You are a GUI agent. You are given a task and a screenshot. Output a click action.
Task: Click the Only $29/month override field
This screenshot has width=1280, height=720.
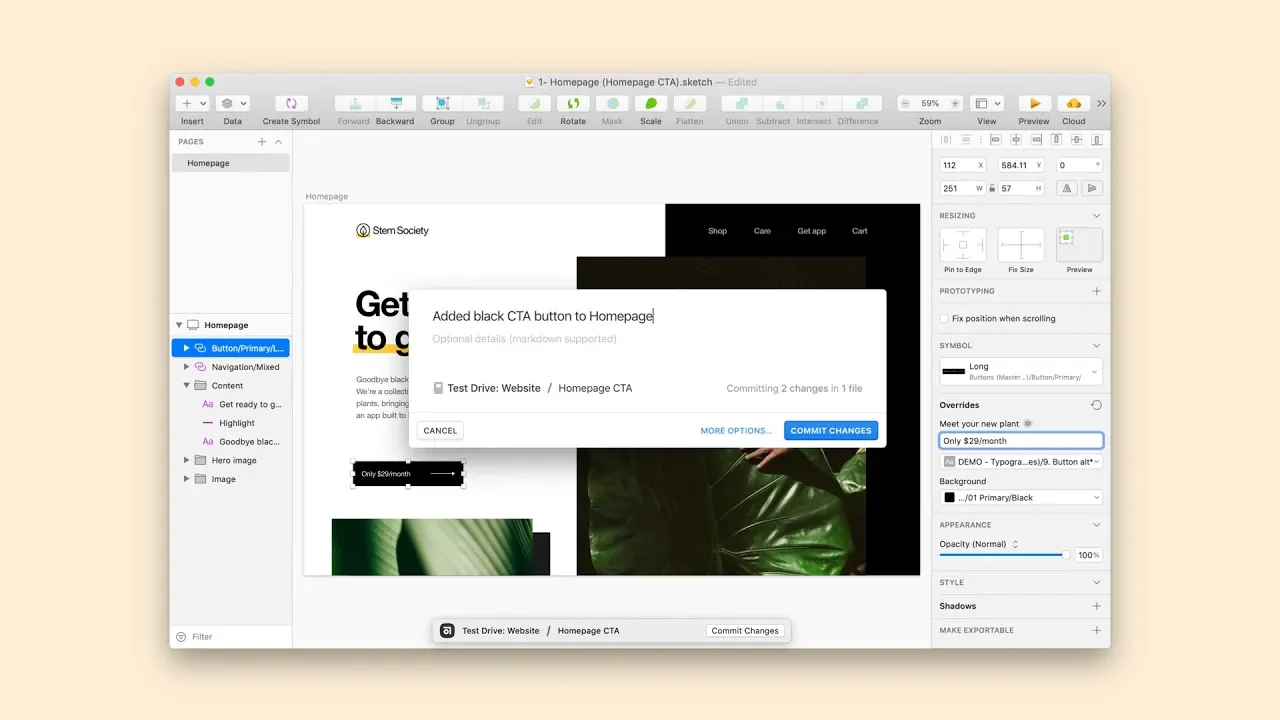[x=1021, y=441]
